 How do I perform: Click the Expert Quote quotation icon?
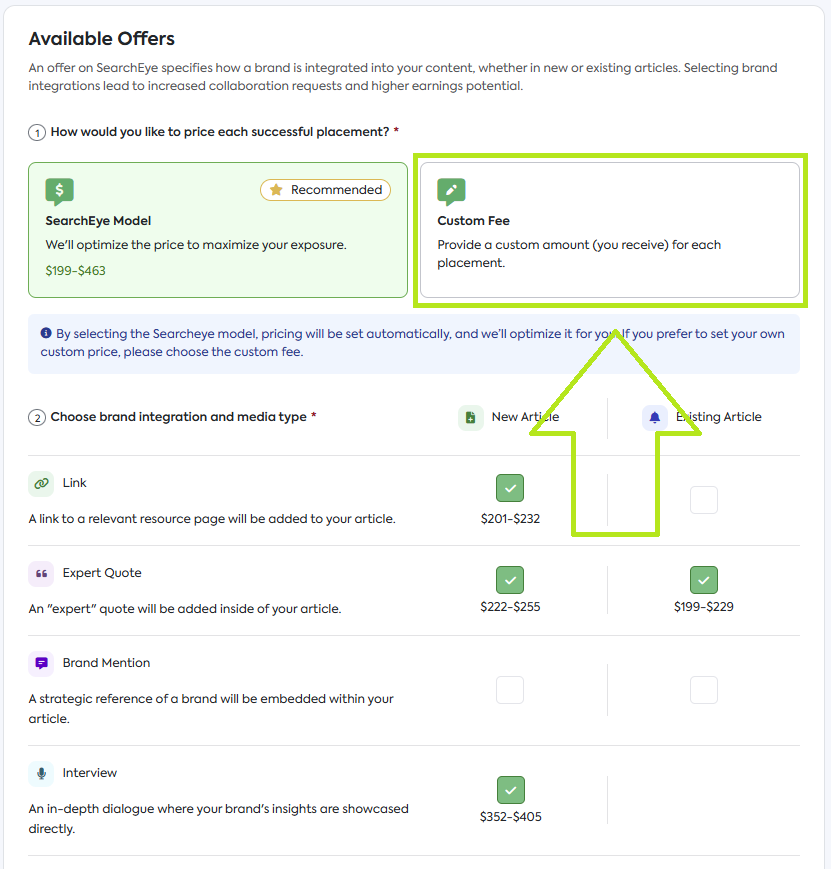41,574
